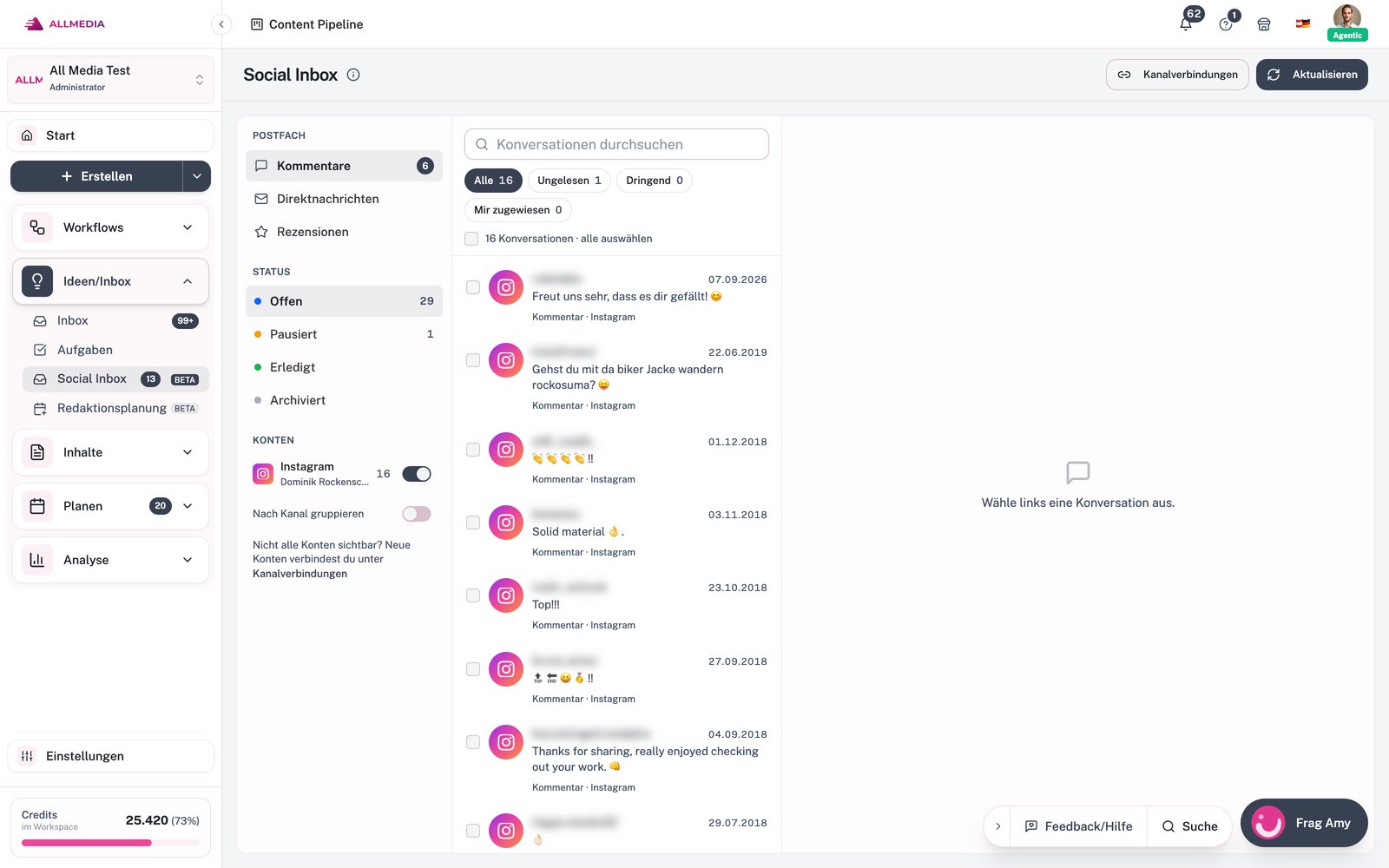Click the Suche button at the bottom
This screenshot has height=868, width=1389.
[x=1189, y=826]
